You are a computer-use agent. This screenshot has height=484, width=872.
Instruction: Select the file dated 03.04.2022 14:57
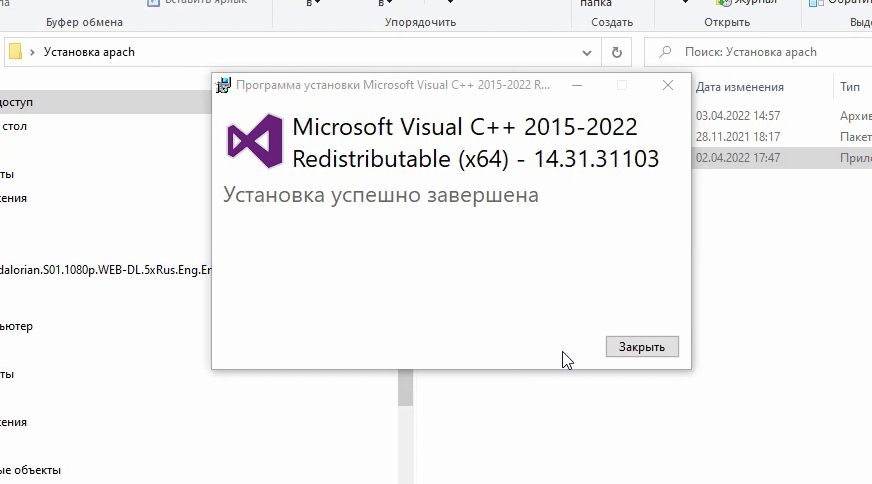pos(738,116)
